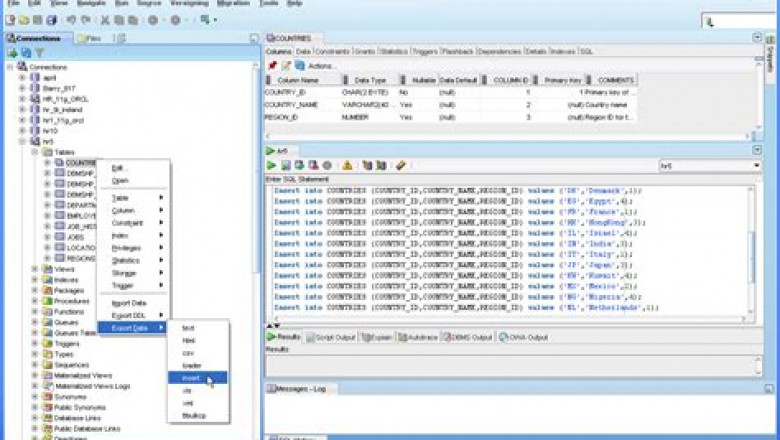Viewport: 780px width, 440px height.
Task: Switch to the Constraints tab
Action: [330, 51]
